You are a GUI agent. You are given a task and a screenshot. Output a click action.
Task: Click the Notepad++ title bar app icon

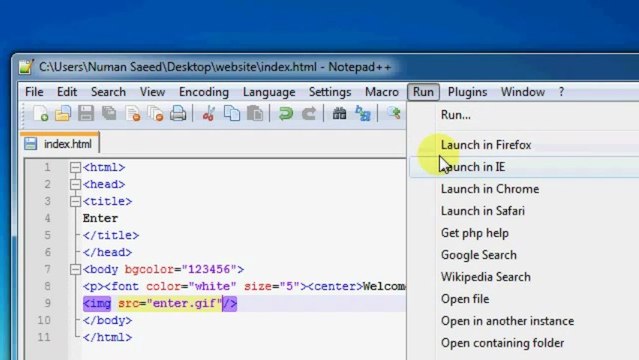(x=26, y=67)
